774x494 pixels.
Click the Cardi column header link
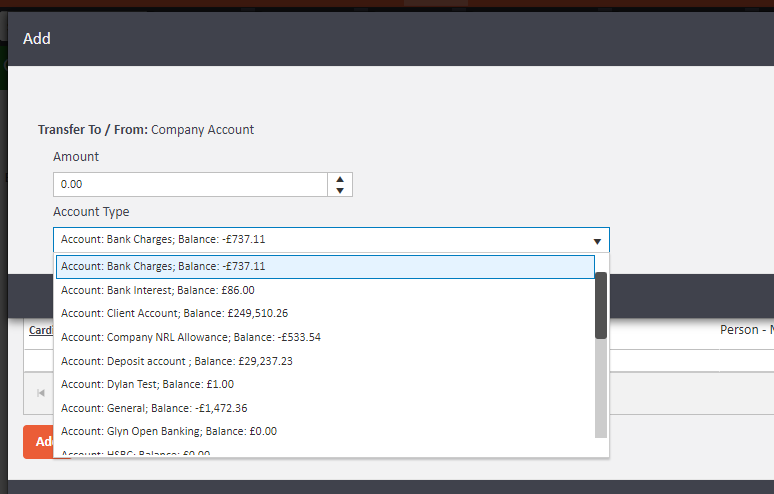[x=41, y=330]
